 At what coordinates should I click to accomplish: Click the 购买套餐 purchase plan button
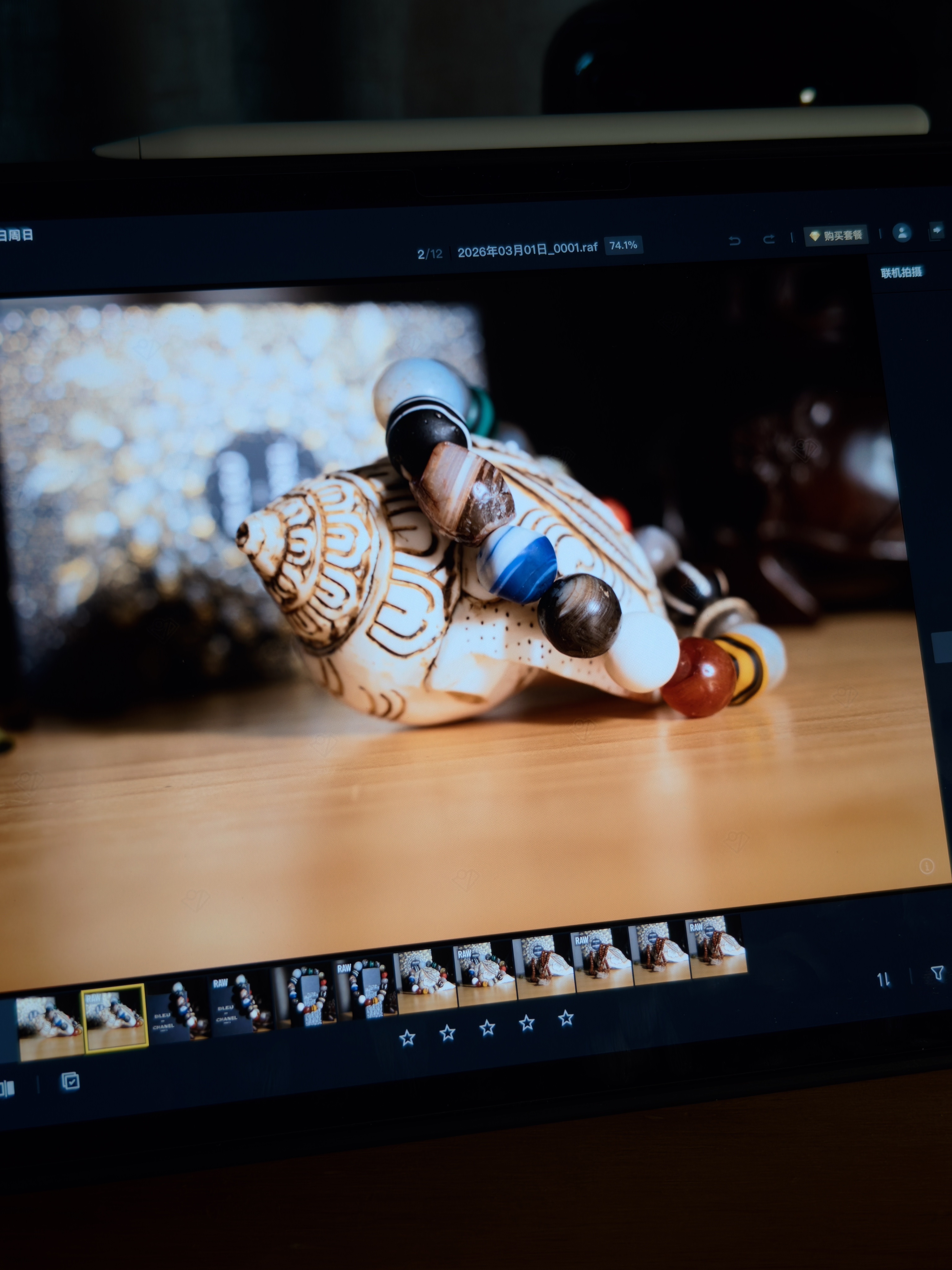(x=836, y=235)
